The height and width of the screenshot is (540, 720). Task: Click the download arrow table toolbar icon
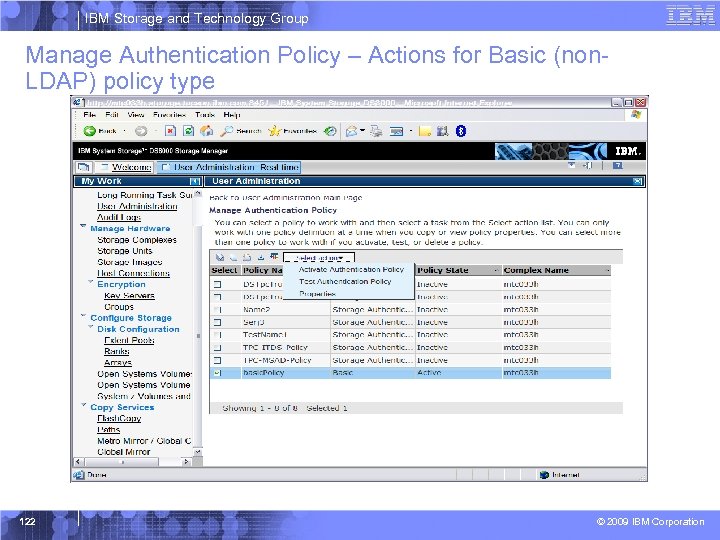pos(261,258)
